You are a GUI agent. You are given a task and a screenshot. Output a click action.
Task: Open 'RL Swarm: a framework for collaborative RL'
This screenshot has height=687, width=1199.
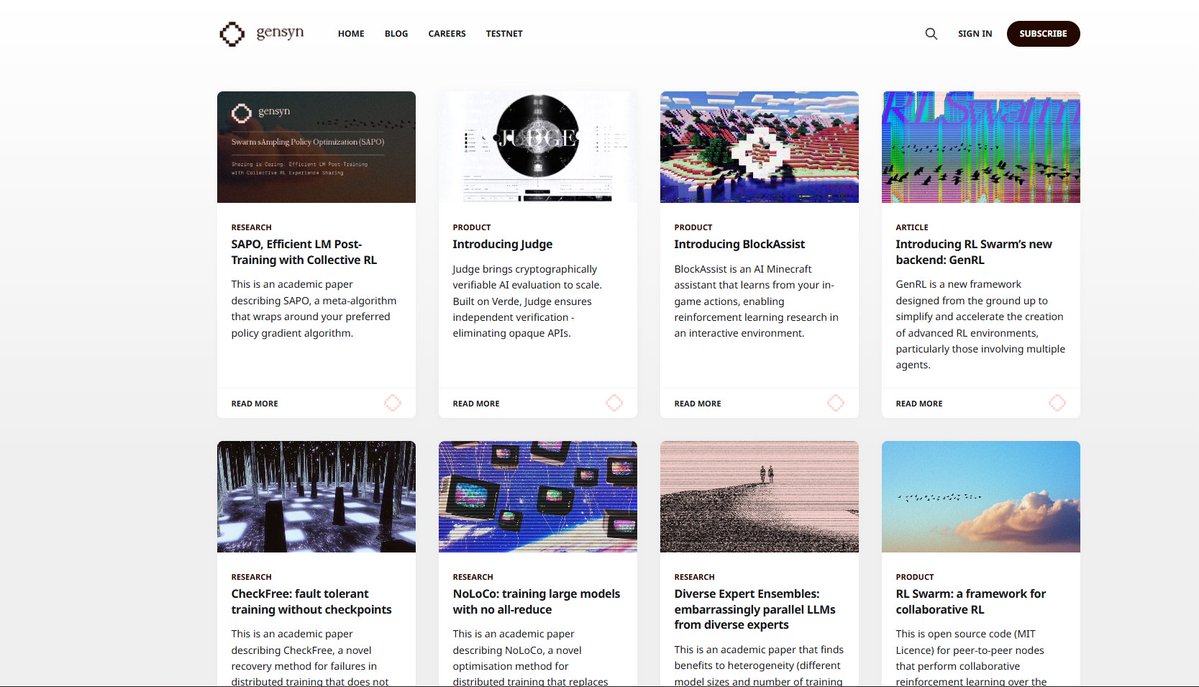click(970, 601)
